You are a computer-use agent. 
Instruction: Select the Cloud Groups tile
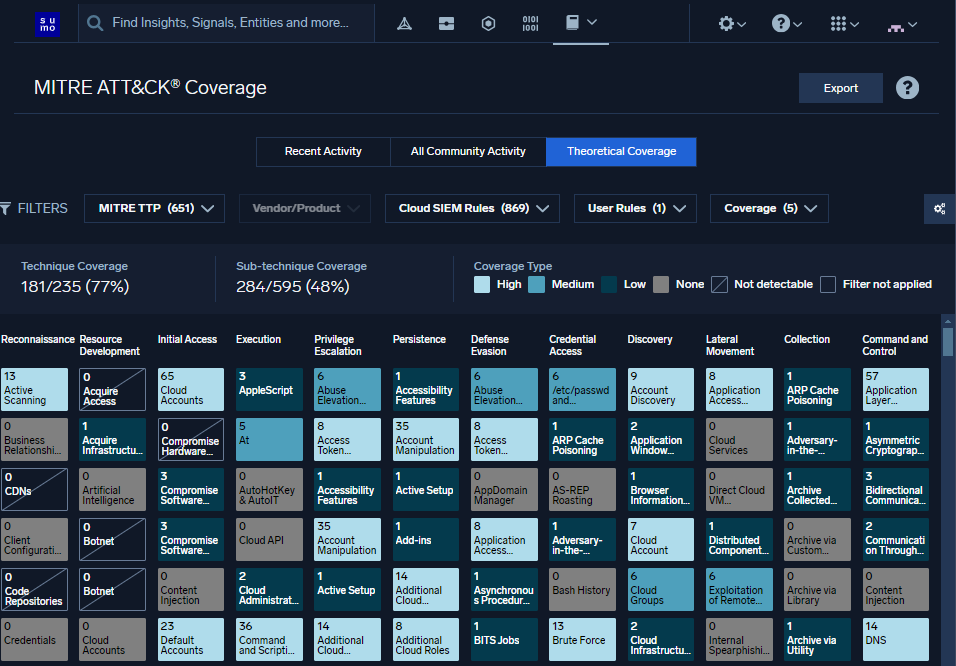point(660,589)
